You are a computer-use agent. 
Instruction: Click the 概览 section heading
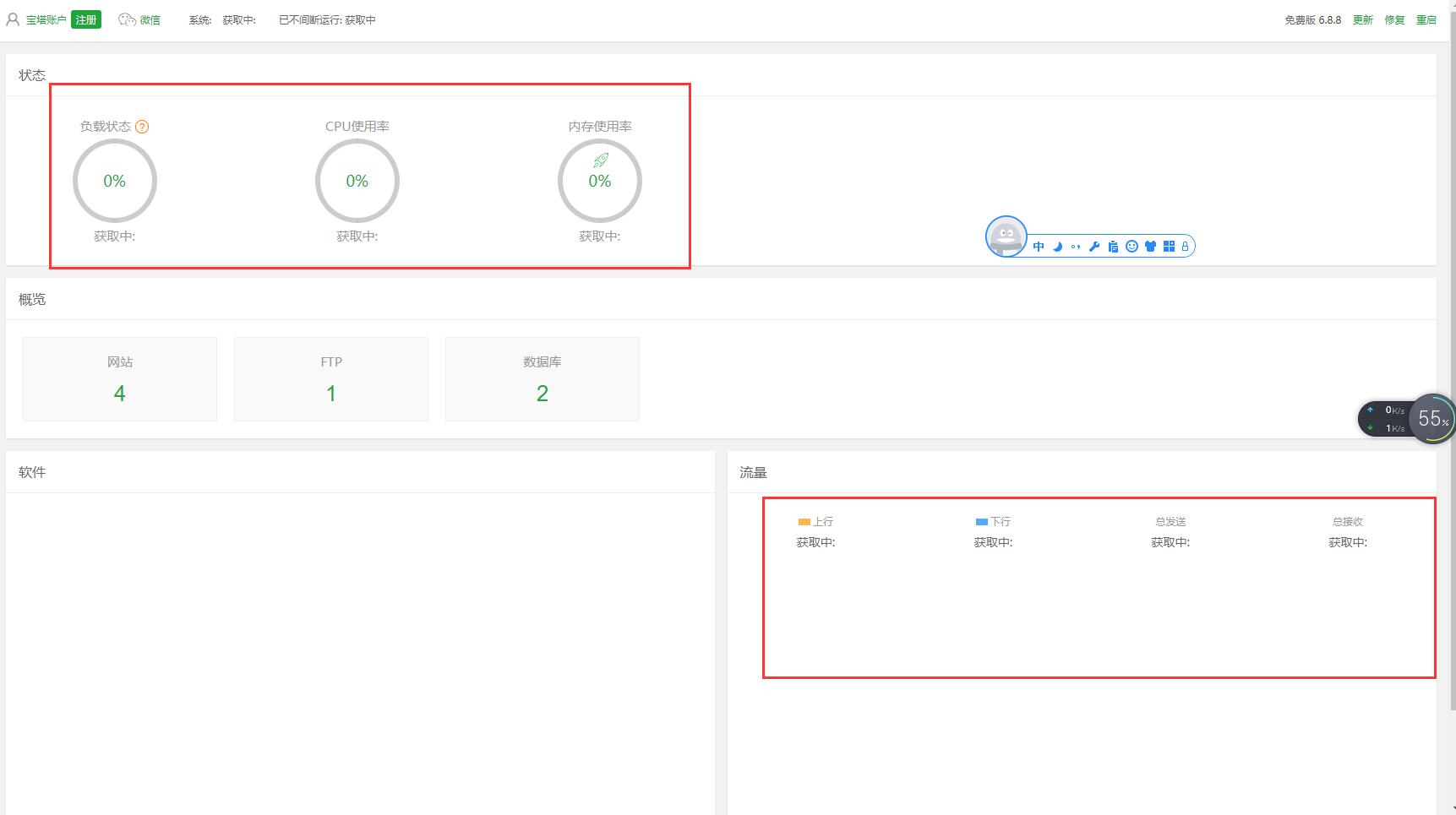point(32,299)
